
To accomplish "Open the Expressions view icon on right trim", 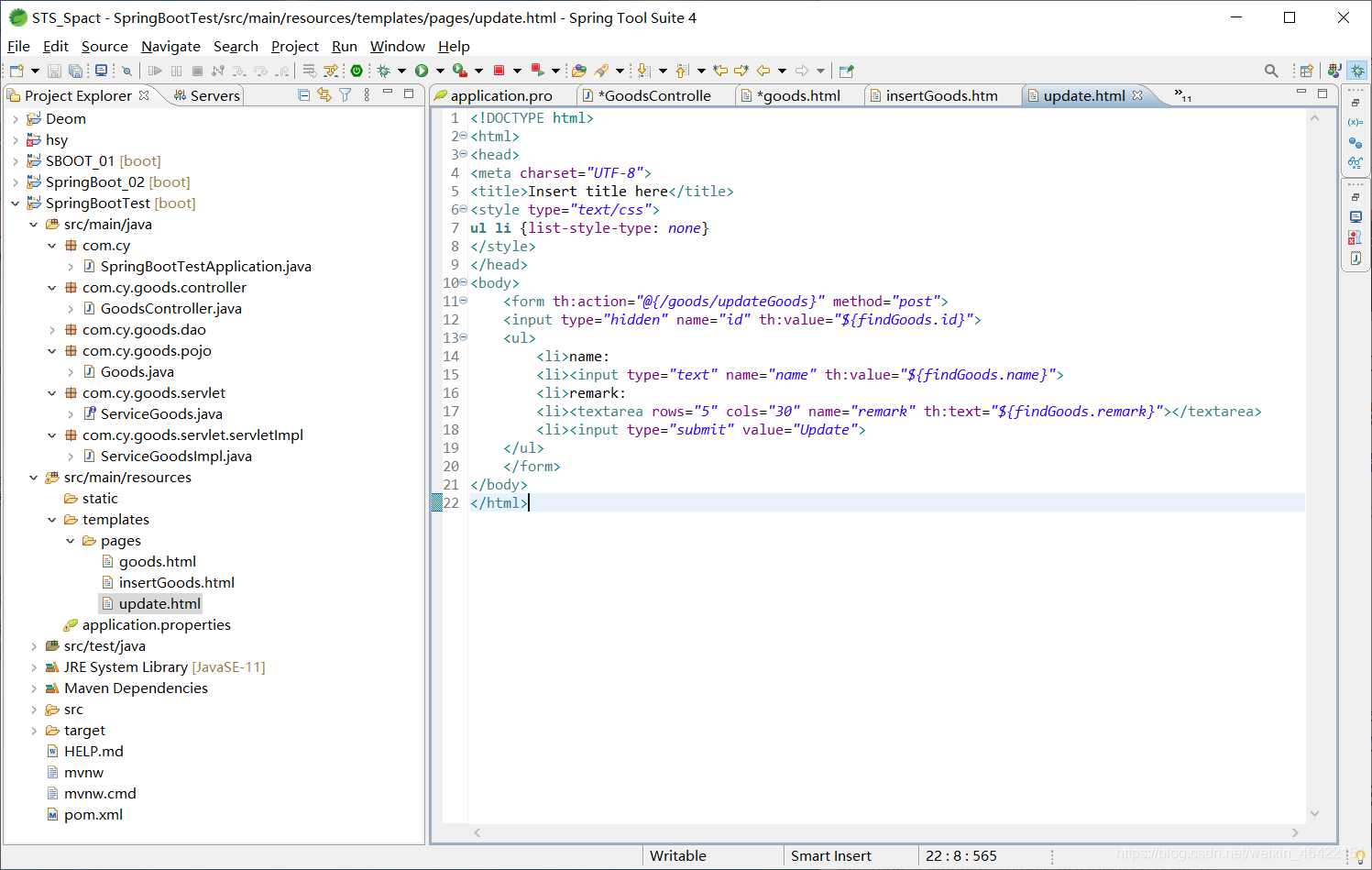I will 1356,163.
